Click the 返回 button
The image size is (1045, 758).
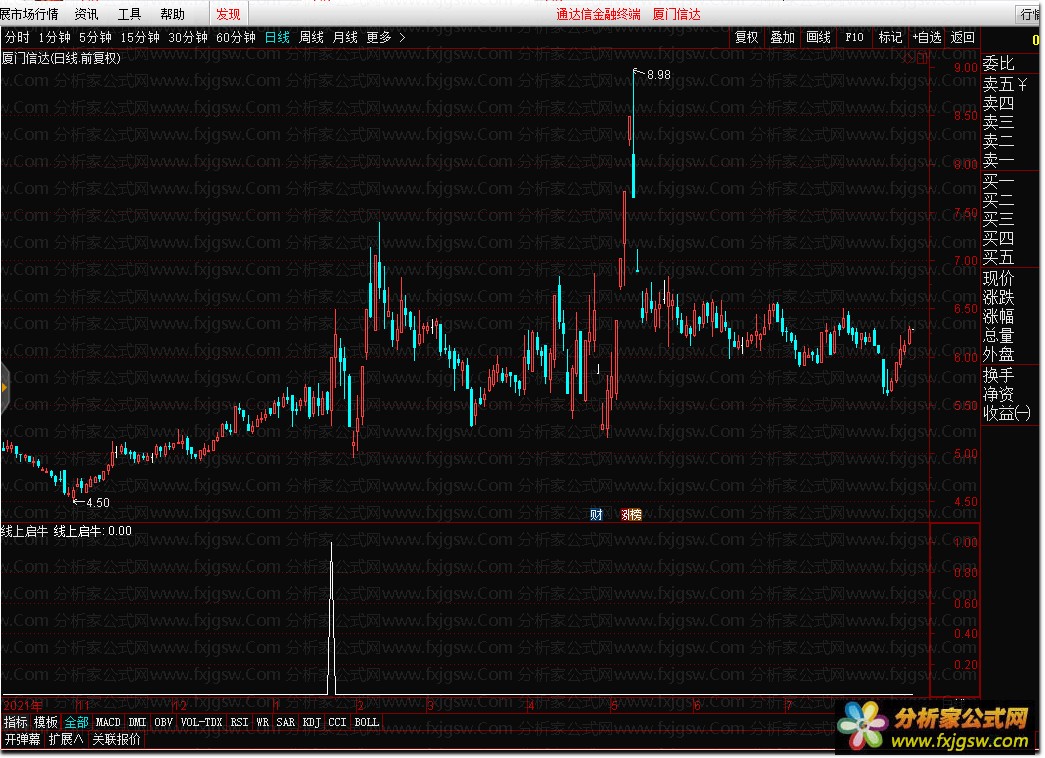pos(962,37)
